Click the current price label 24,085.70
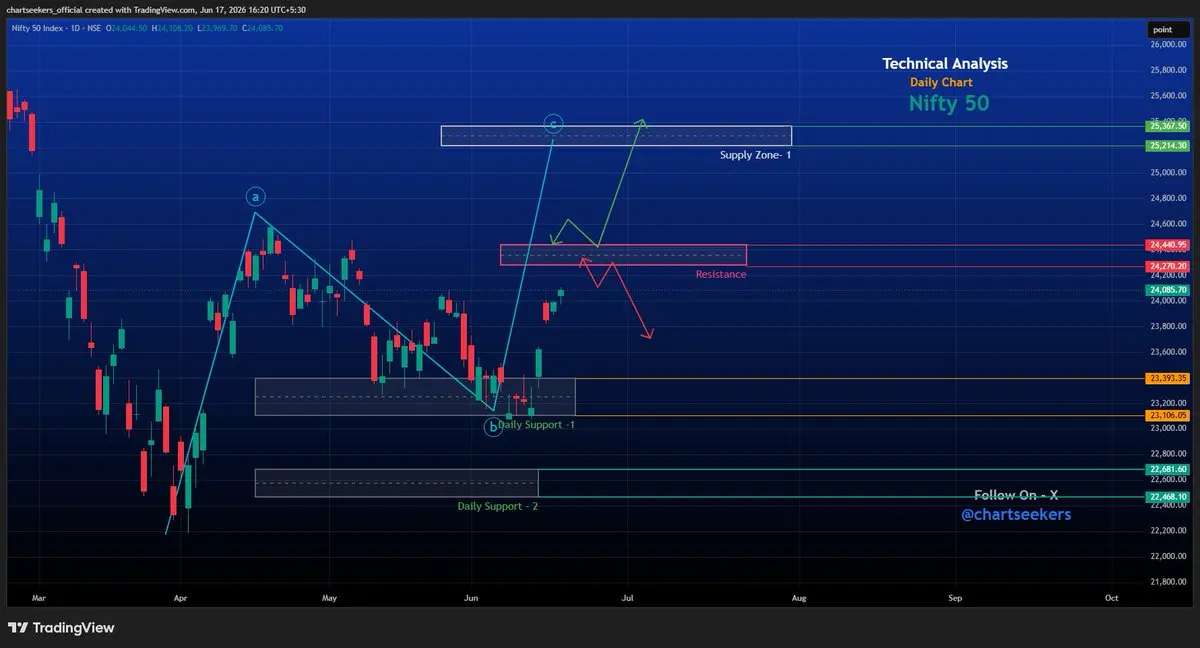The width and height of the screenshot is (1200, 648). 1168,290
